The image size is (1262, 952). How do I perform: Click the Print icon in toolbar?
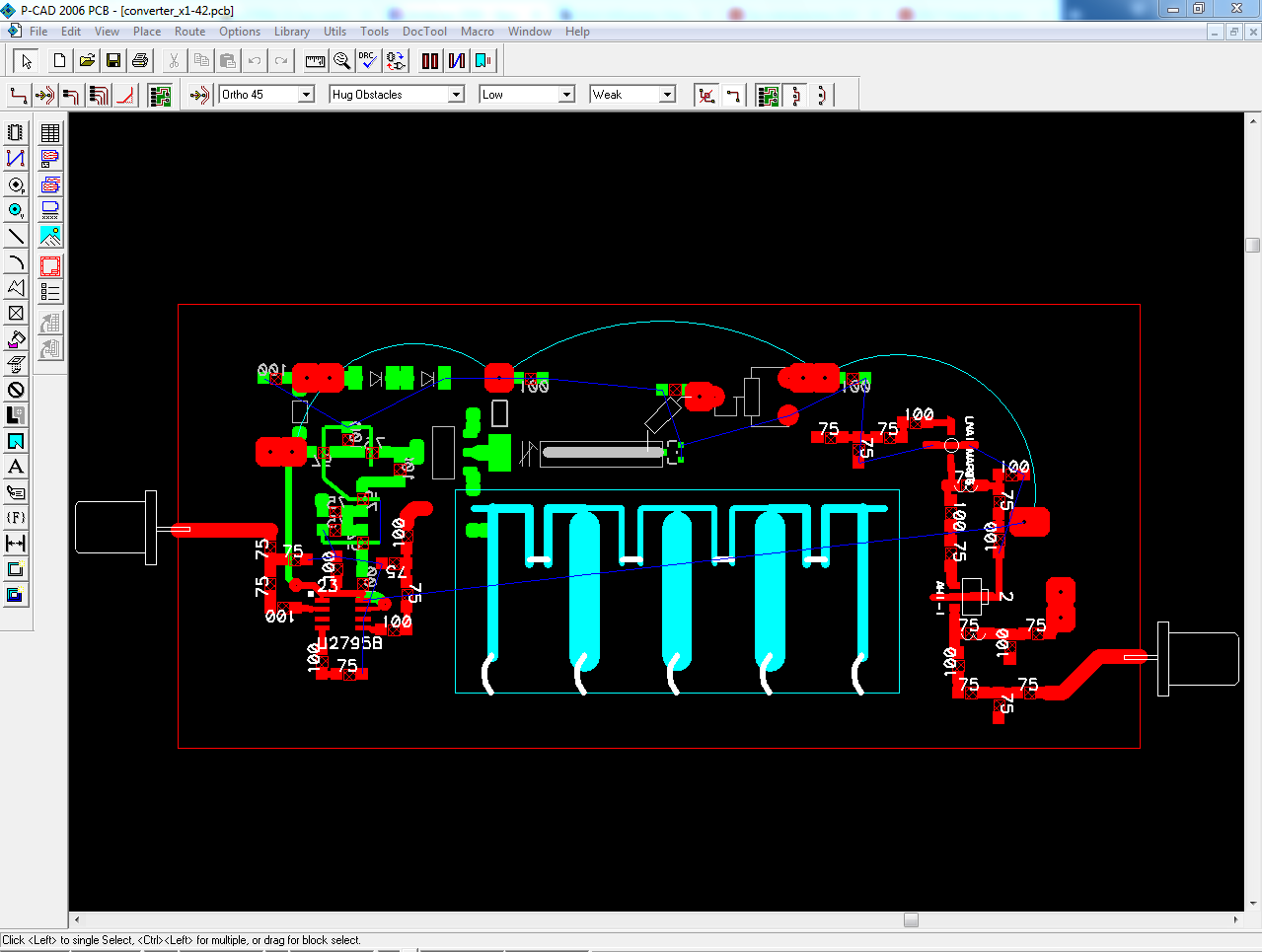[x=140, y=61]
